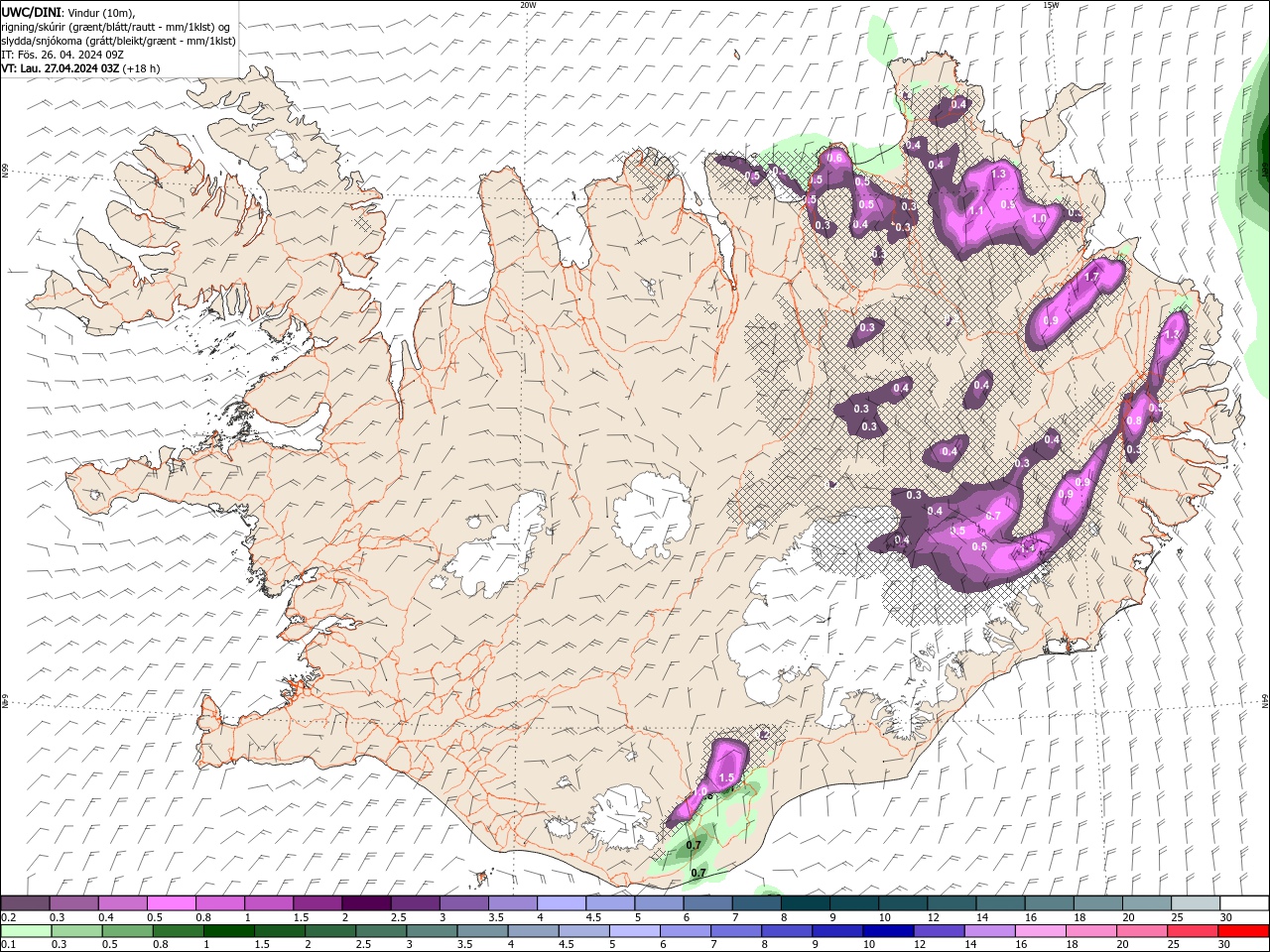This screenshot has height=952, width=1270.
Task: Select the dark teal 8 swatch in snow scale
Action: (x=806, y=903)
